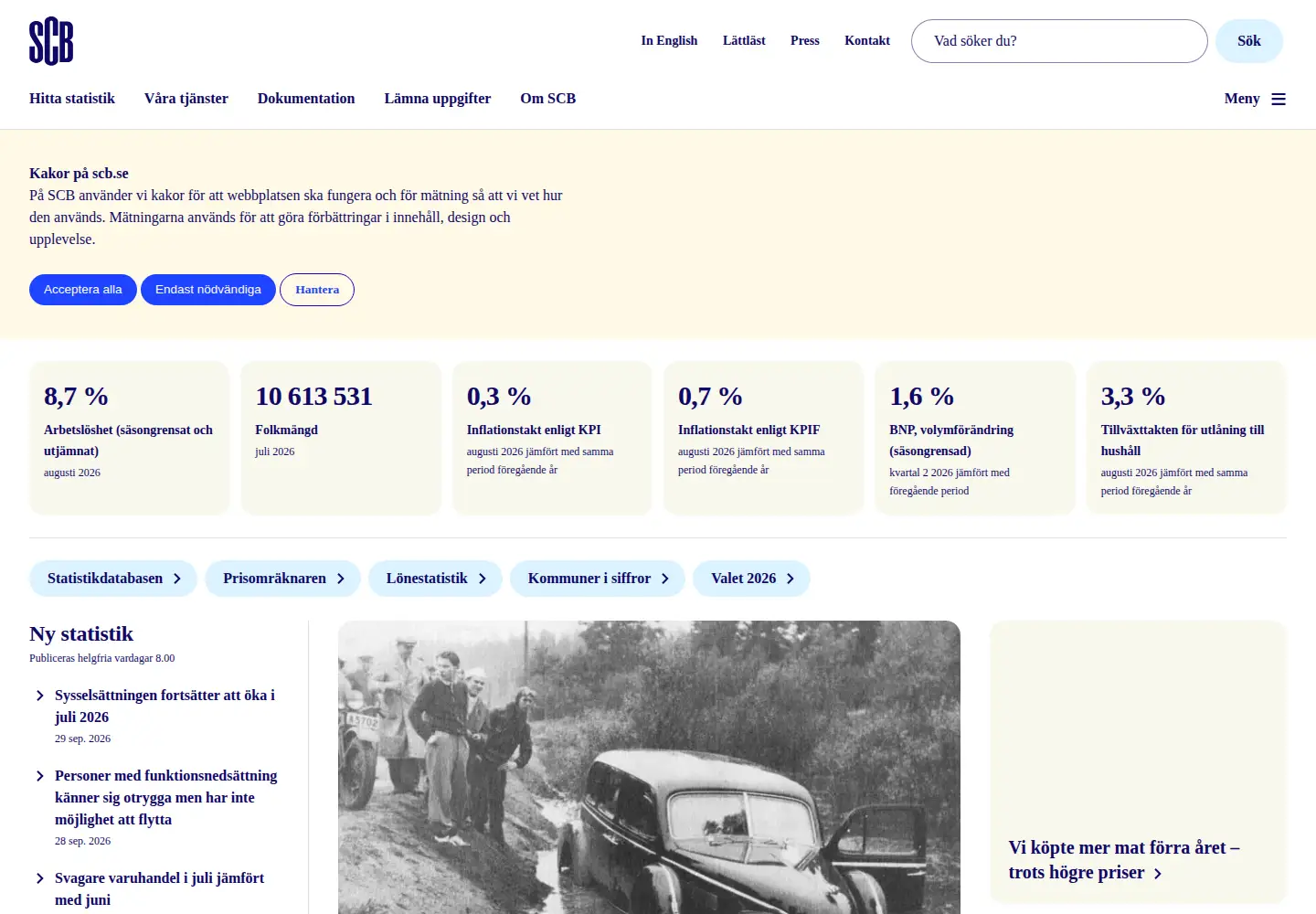Open Dokumentation menu
Image resolution: width=1316 pixels, height=914 pixels.
306,99
